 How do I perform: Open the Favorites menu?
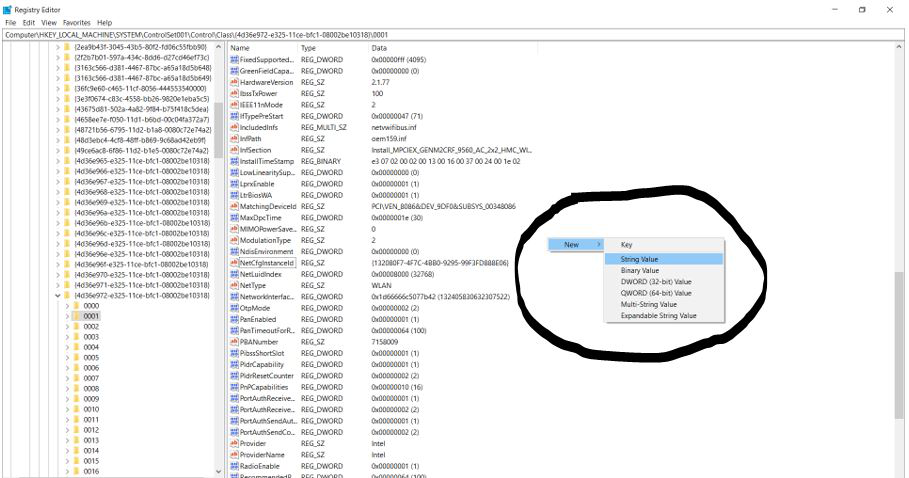(76, 22)
